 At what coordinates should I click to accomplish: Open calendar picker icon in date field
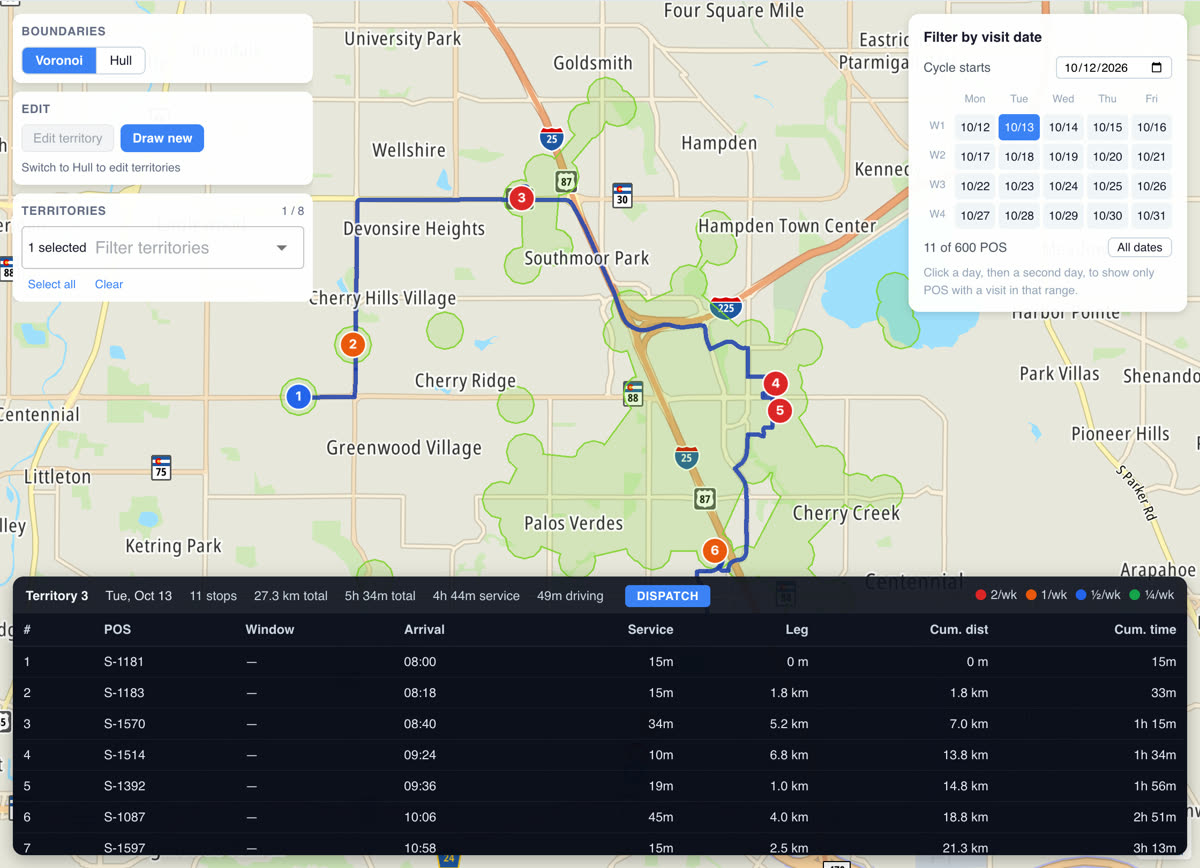coord(1157,68)
